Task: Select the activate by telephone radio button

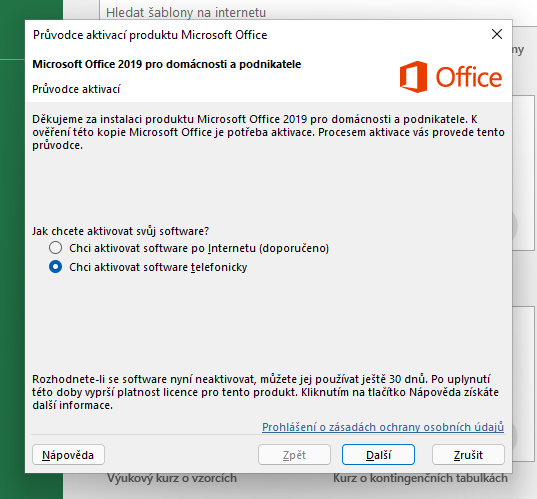Action: pos(55,267)
